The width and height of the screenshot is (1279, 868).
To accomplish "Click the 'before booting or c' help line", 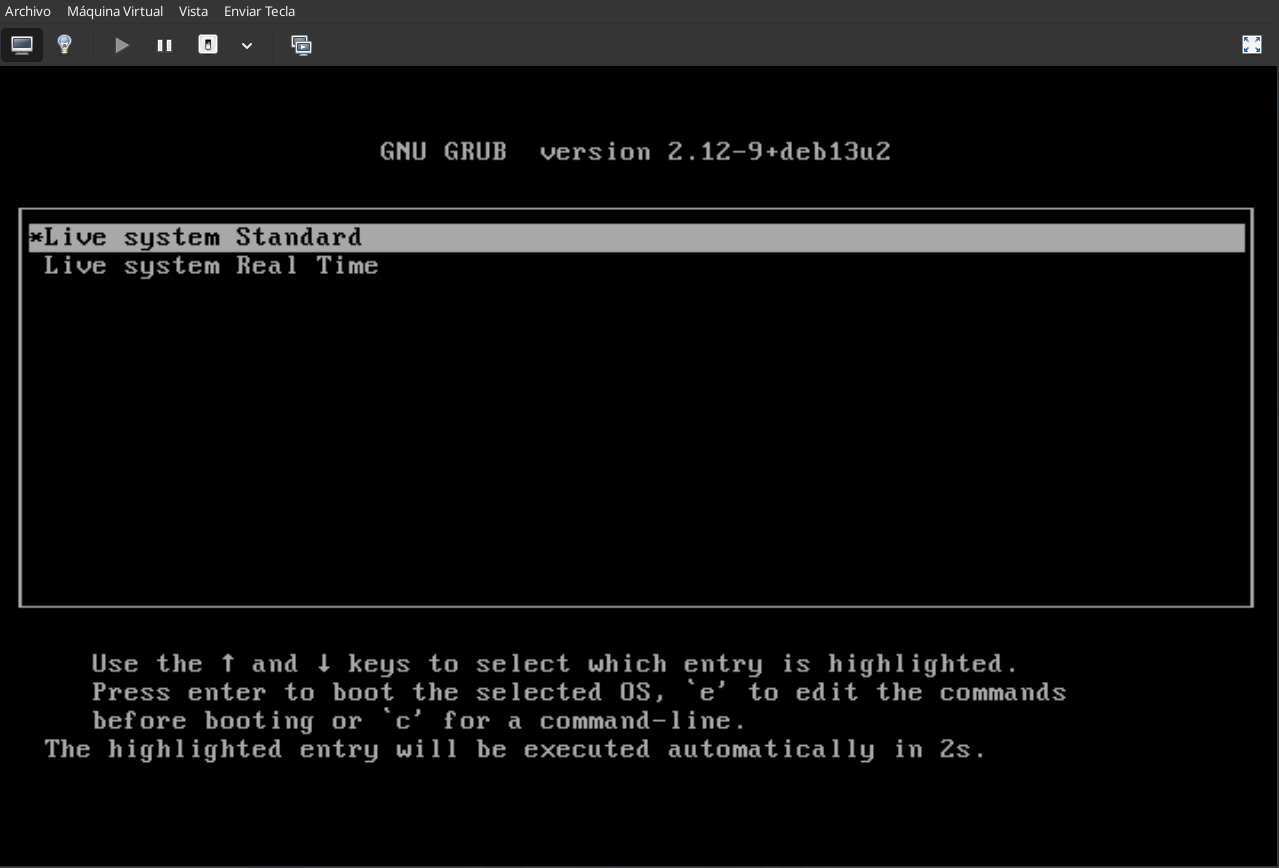I will (x=419, y=721).
